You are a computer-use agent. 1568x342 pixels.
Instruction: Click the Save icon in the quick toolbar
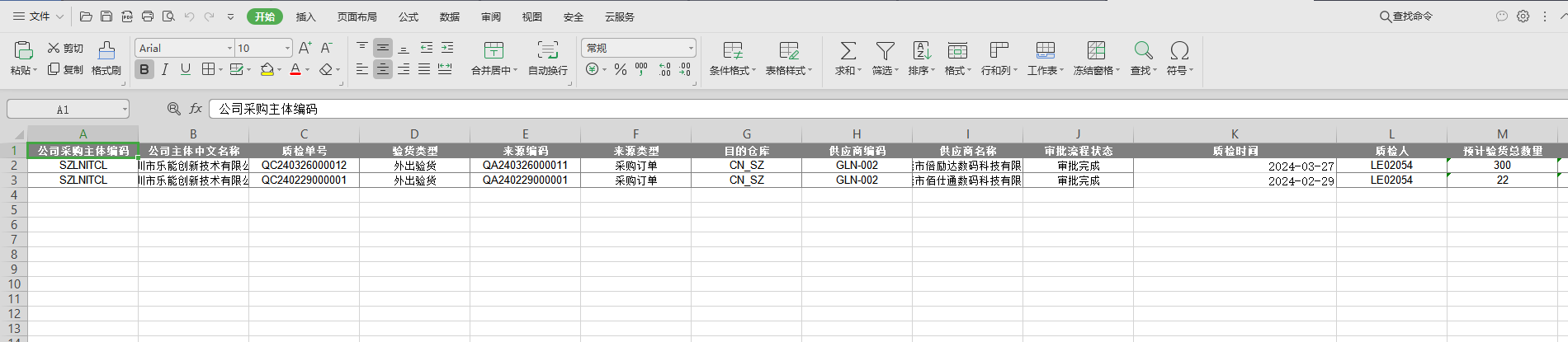[x=106, y=16]
